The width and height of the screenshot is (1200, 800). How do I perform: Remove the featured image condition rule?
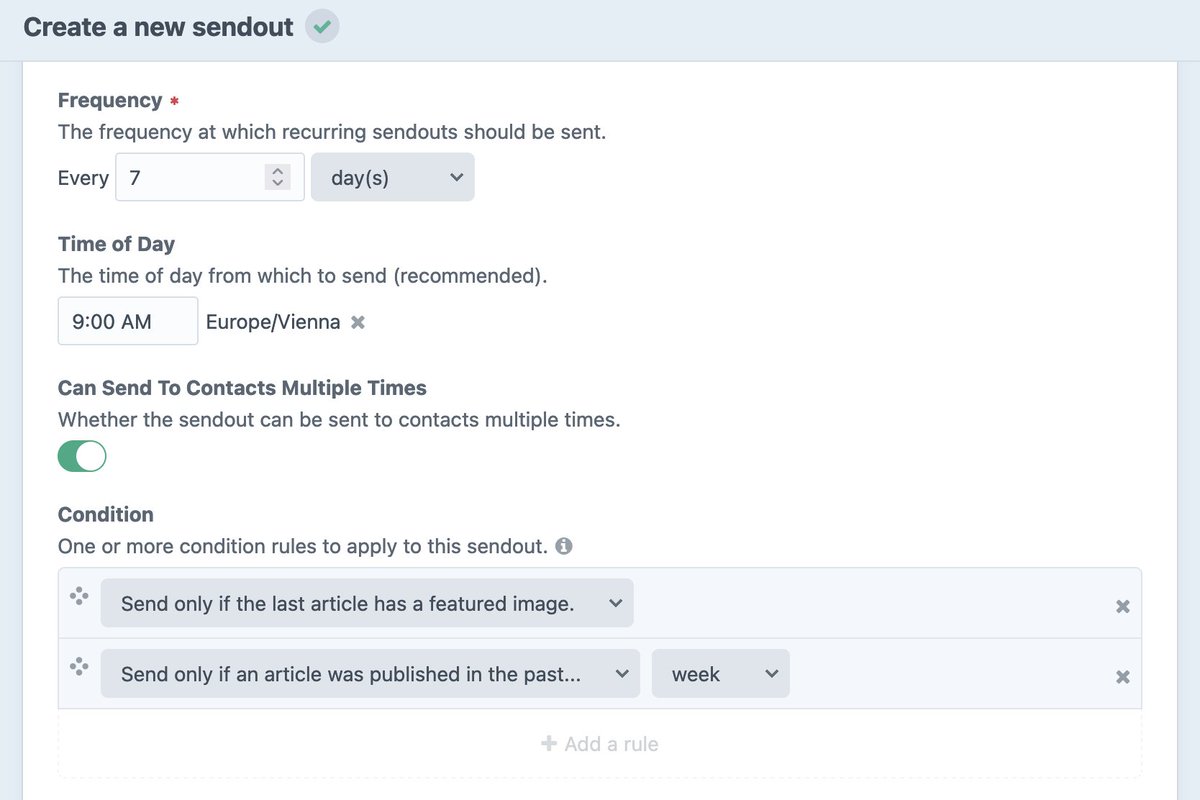point(1123,606)
